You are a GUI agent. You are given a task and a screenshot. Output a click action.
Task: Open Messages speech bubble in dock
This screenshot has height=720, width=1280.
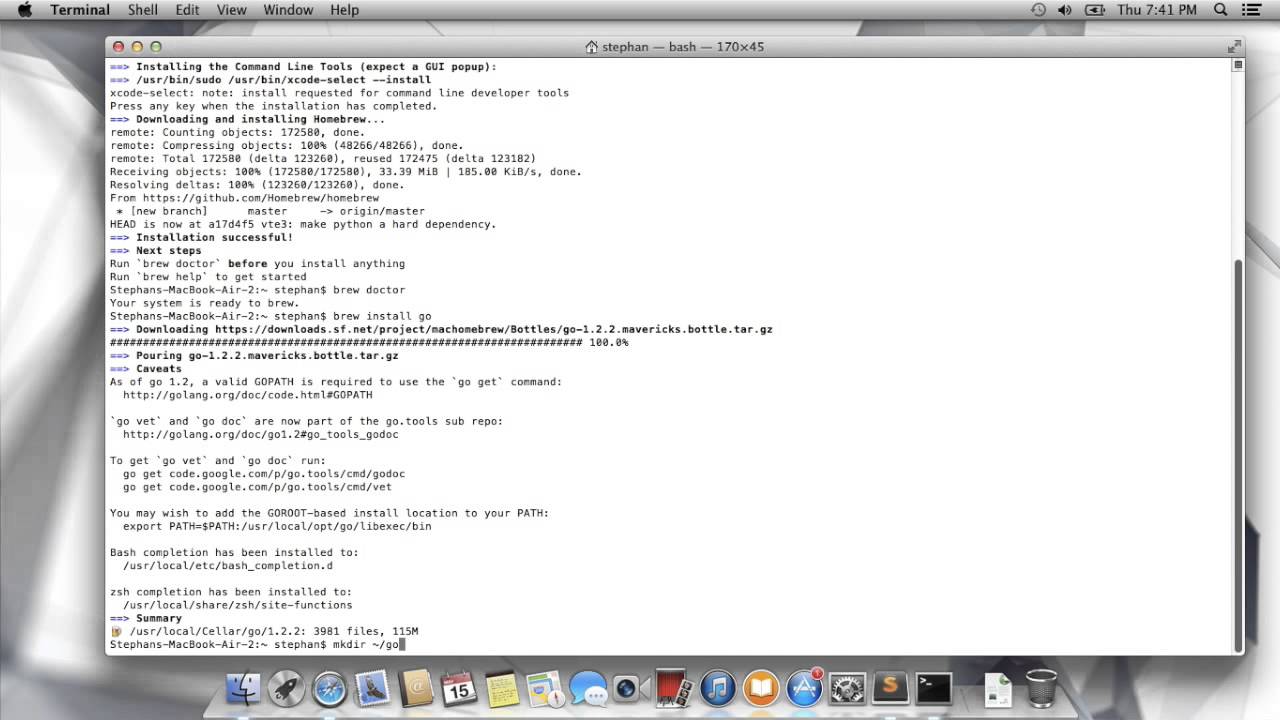pos(588,688)
